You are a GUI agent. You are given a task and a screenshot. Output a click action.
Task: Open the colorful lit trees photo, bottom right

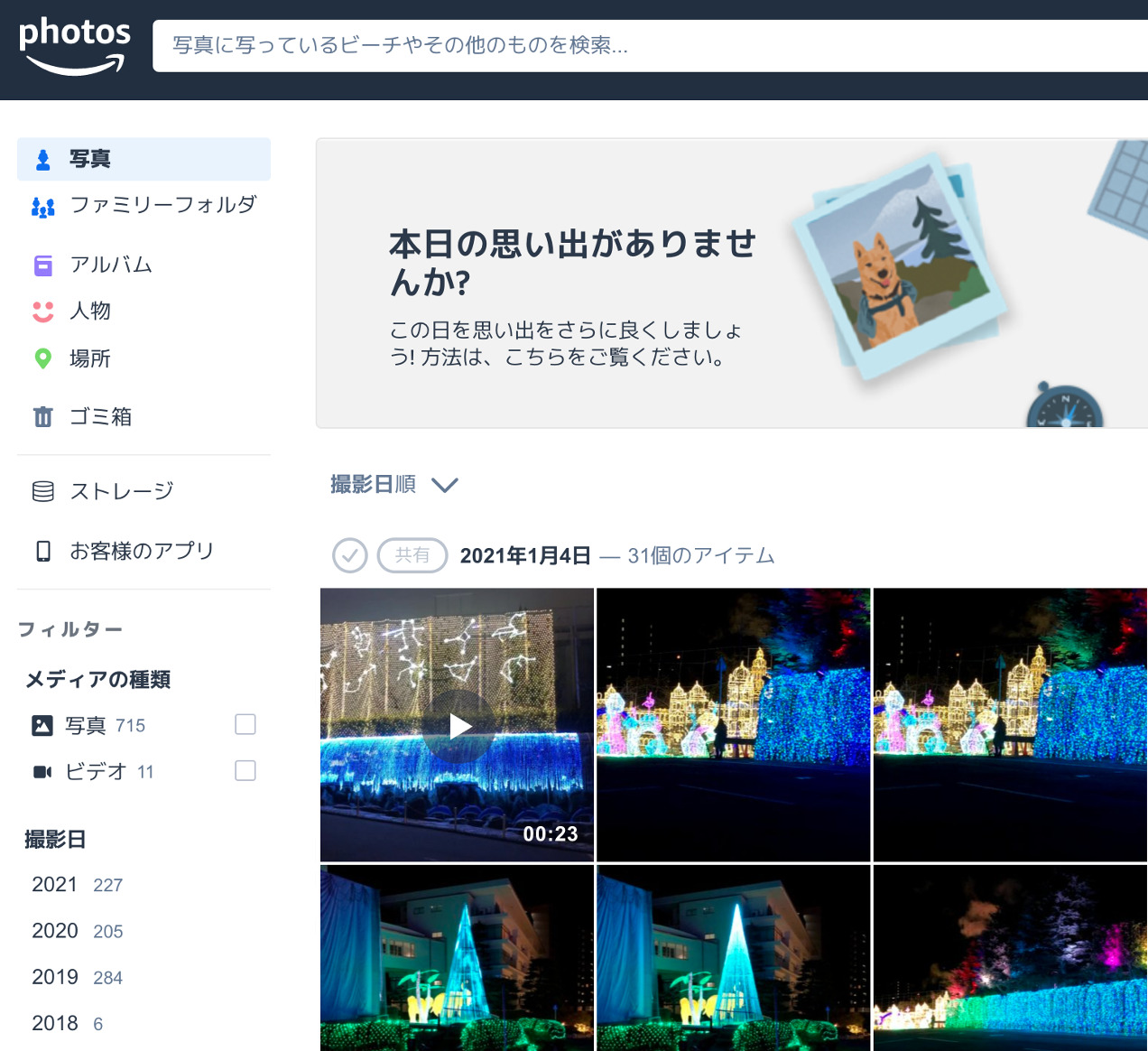coord(1011,958)
